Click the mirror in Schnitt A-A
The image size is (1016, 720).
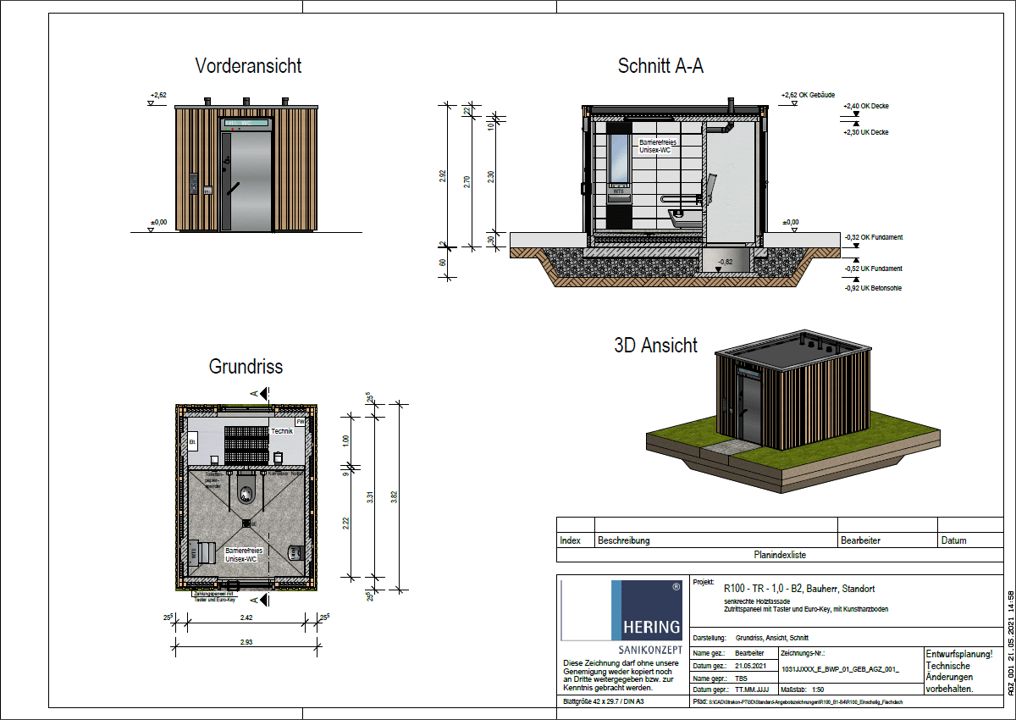[620, 160]
